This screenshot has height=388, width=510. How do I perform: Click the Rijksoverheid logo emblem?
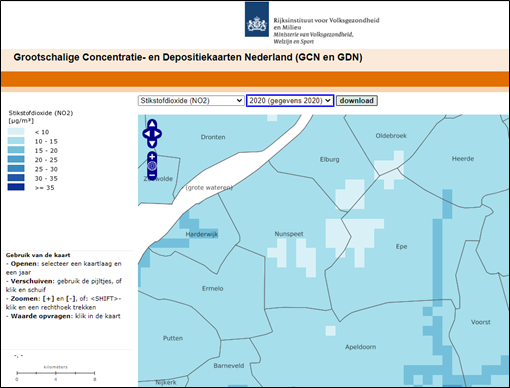pyautogui.click(x=257, y=19)
